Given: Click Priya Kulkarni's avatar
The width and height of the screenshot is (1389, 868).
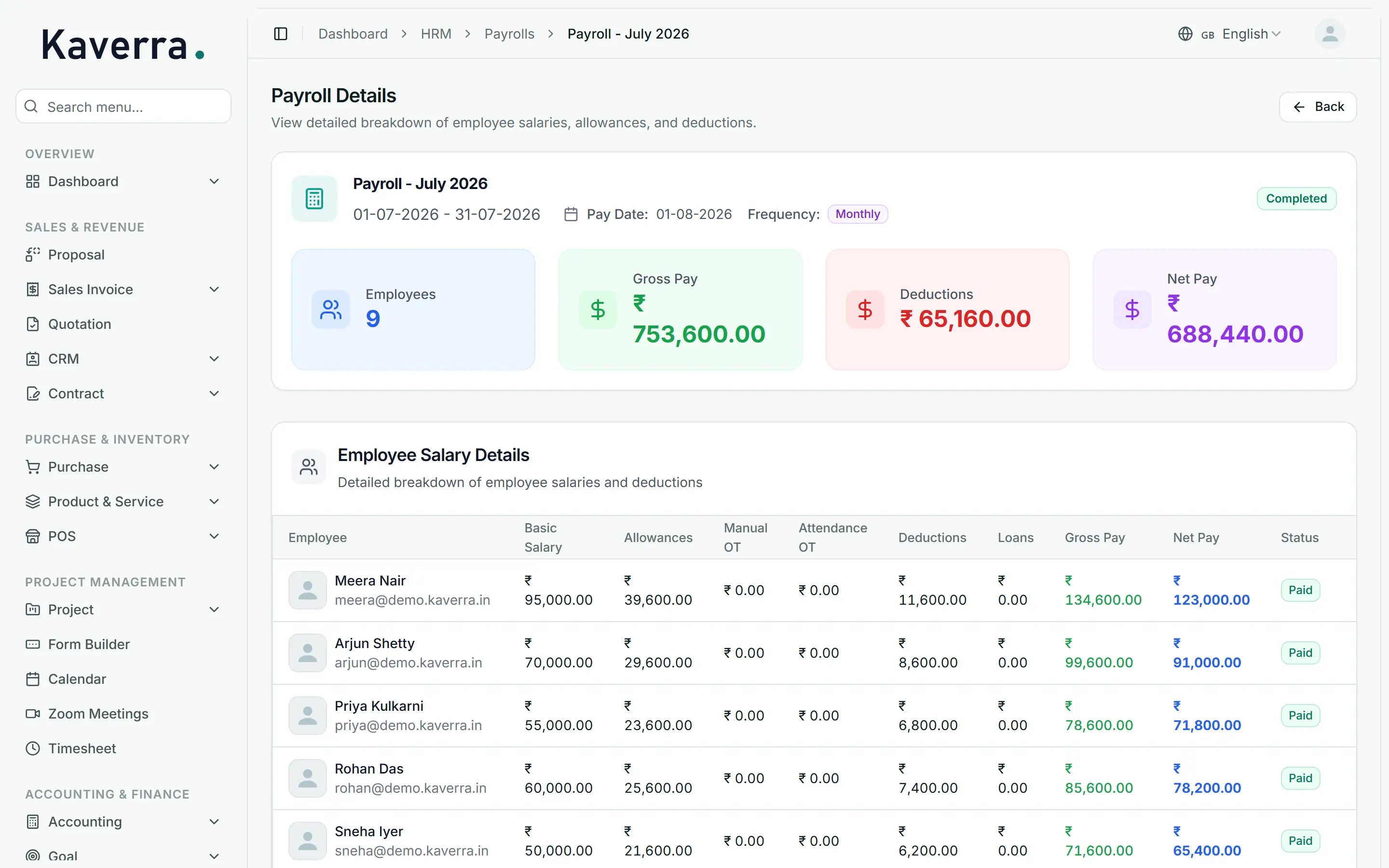Looking at the screenshot, I should click(308, 715).
